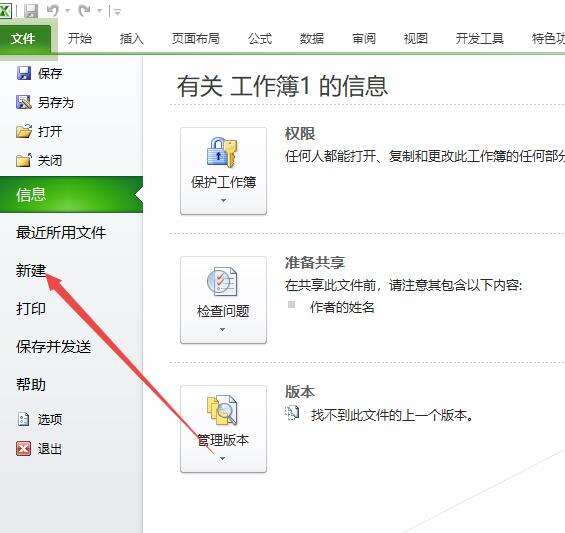
Task: Open 最近所用文件 (Recent Files)
Action: pyautogui.click(x=61, y=232)
